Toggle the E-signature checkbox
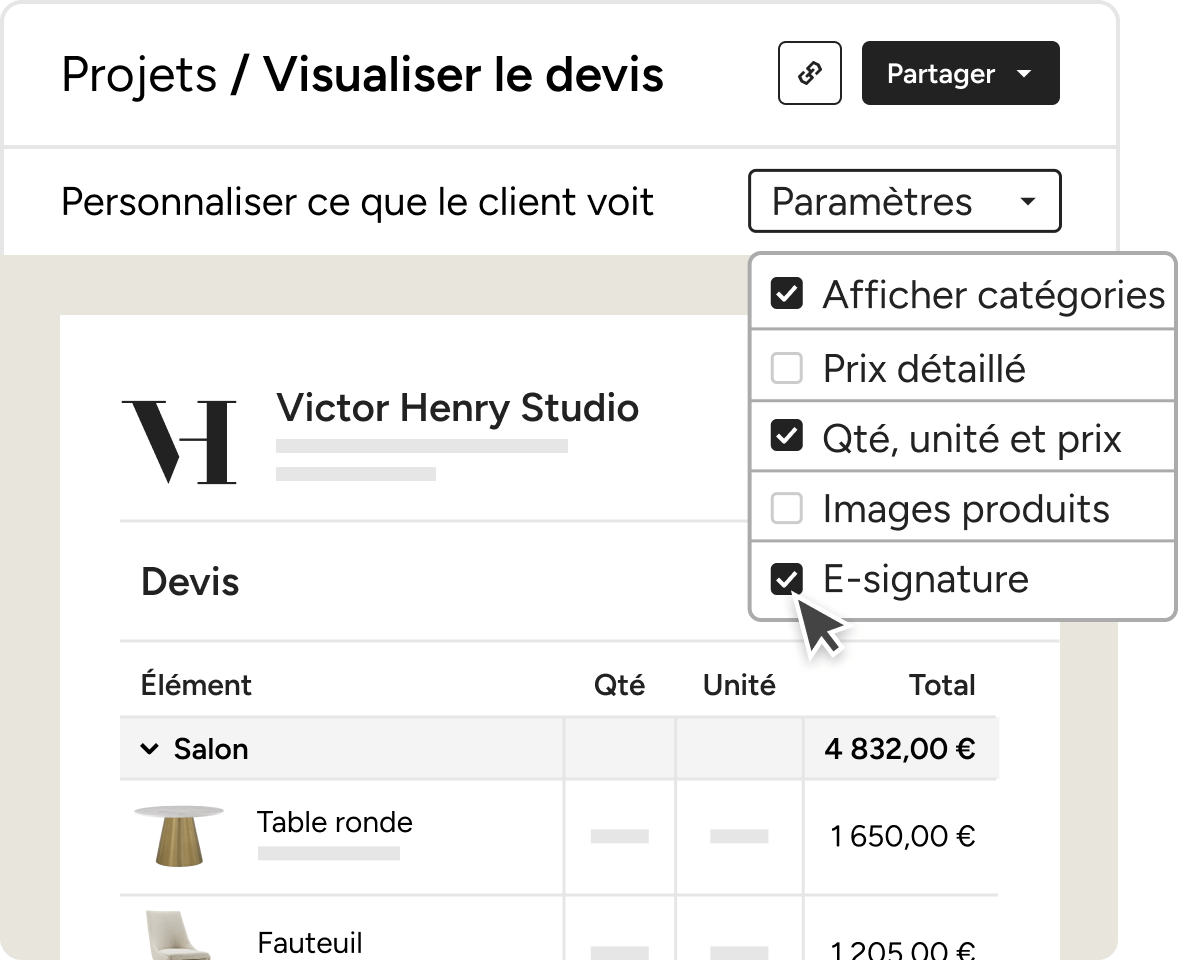1180x960 pixels. (x=787, y=579)
